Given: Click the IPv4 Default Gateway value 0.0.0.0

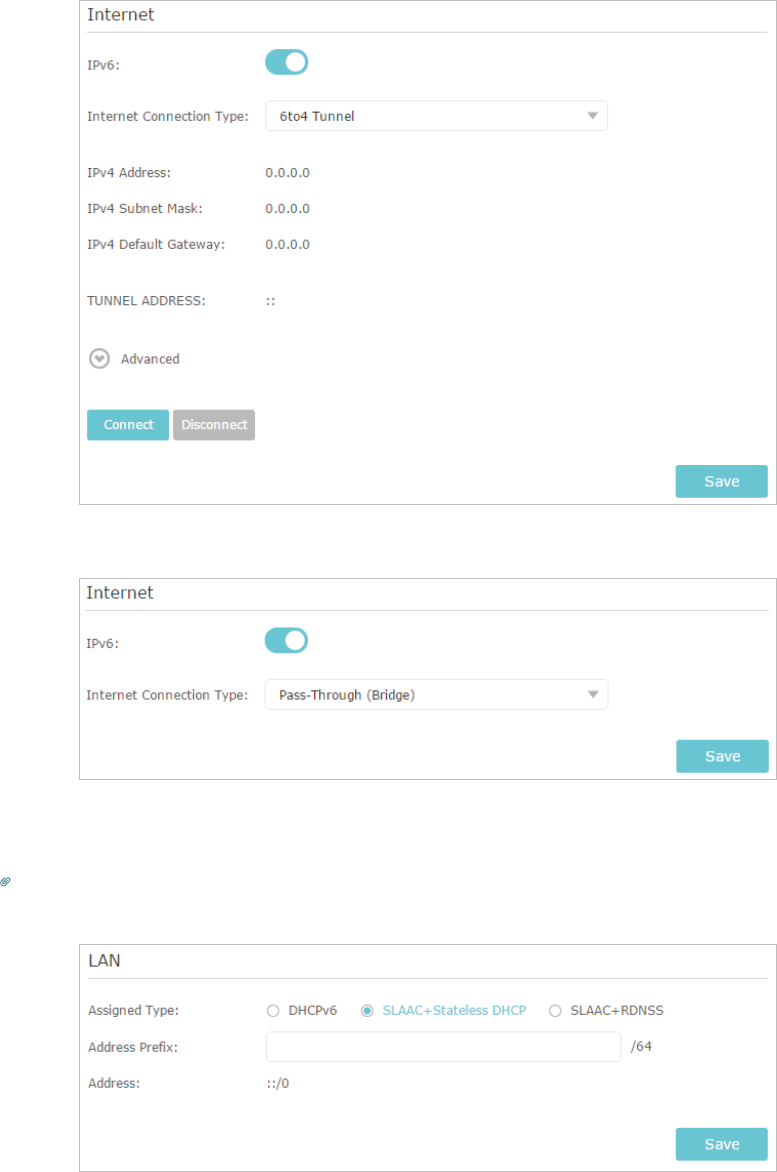Looking at the screenshot, I should (x=288, y=244).
